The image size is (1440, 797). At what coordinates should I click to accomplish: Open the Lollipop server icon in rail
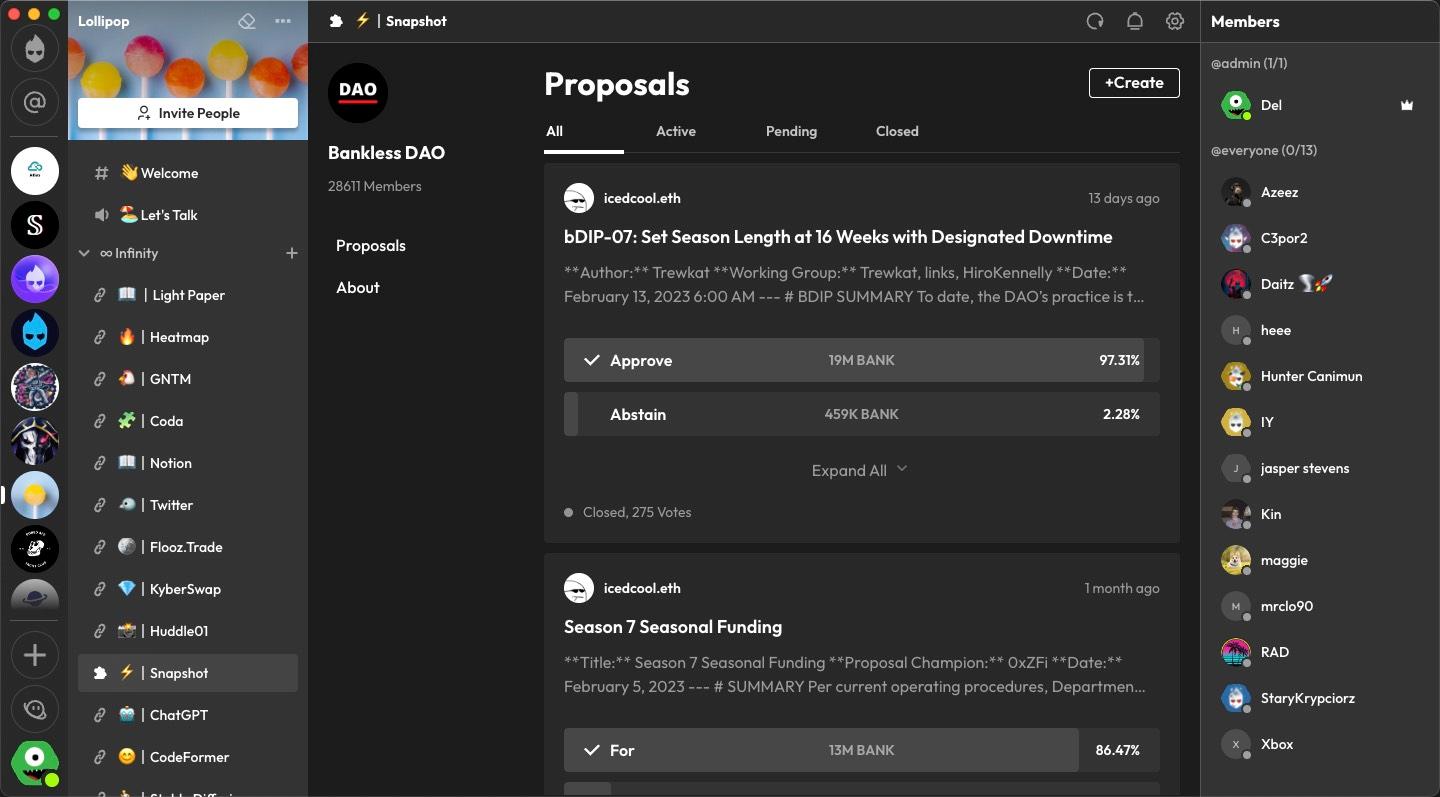[35, 495]
